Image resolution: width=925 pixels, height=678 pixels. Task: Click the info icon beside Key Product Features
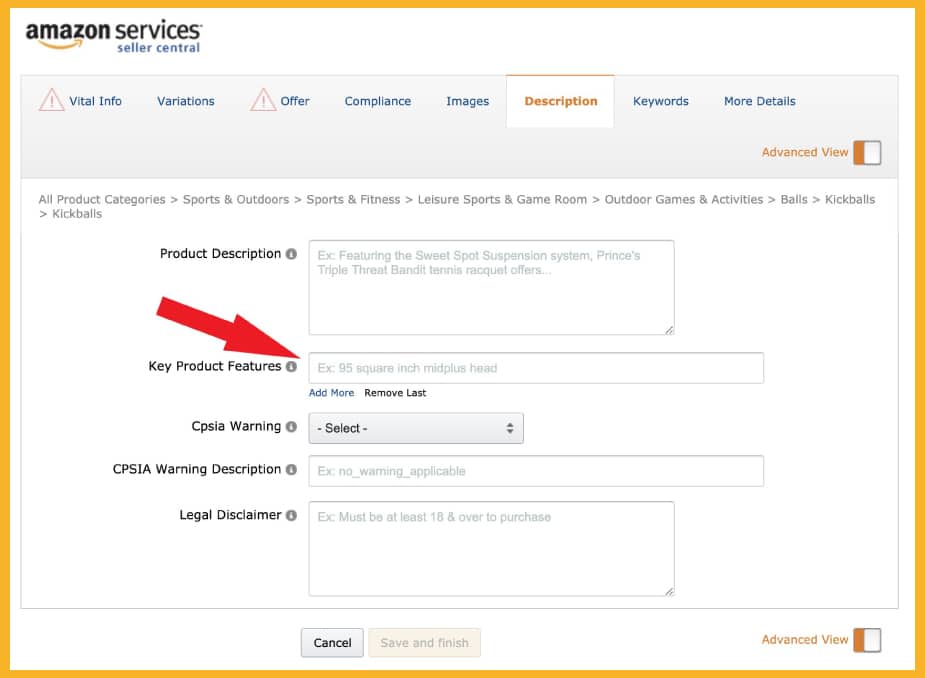293,366
